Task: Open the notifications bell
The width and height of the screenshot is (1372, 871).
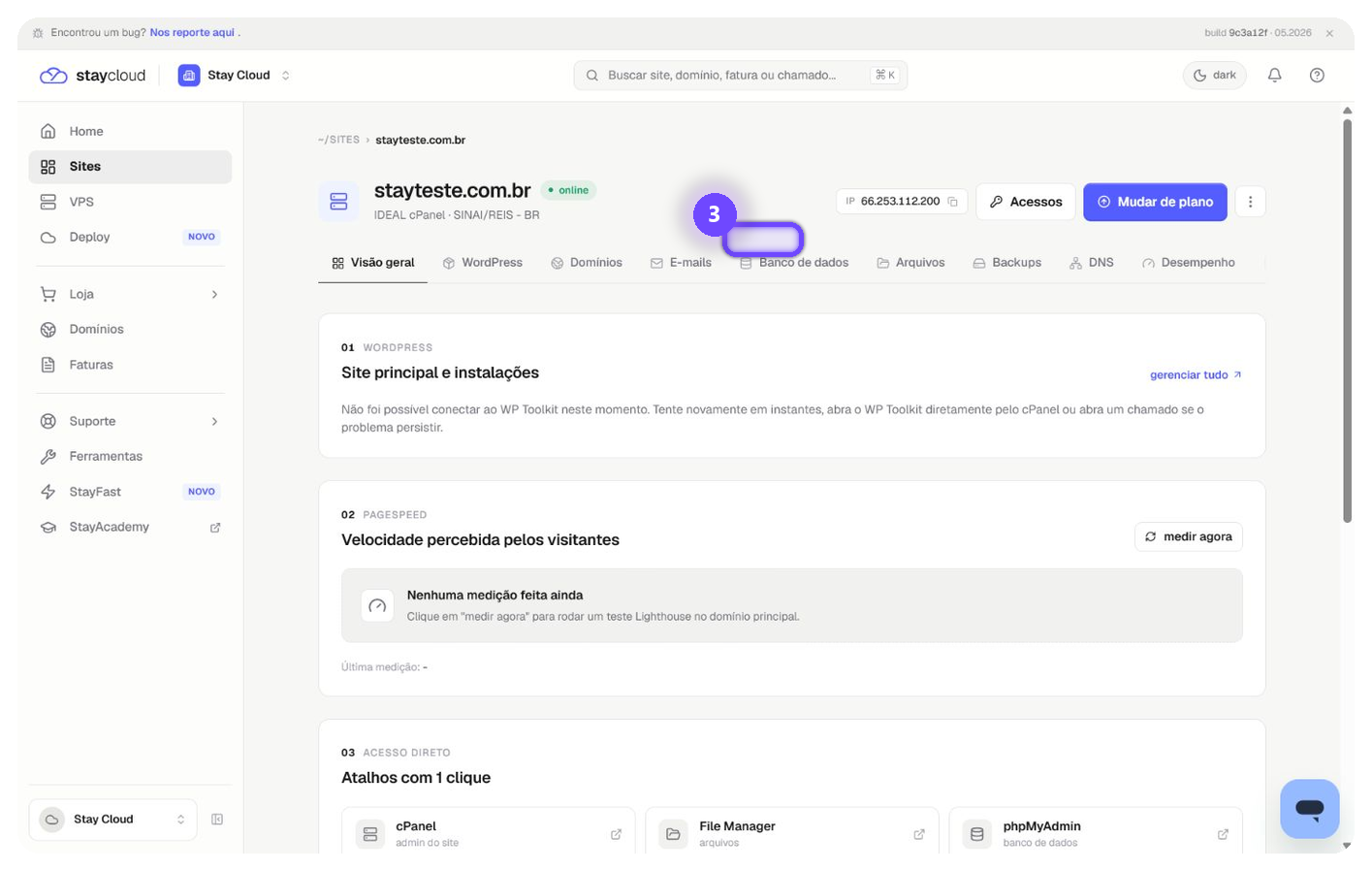Action: click(x=1274, y=75)
